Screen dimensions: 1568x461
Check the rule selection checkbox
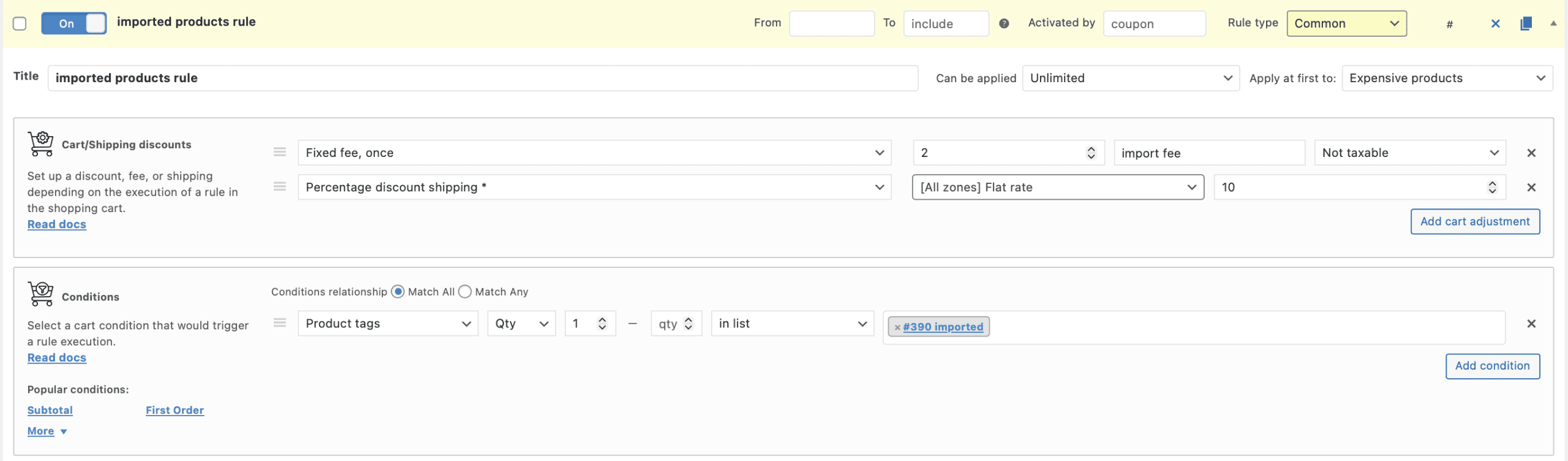(20, 24)
